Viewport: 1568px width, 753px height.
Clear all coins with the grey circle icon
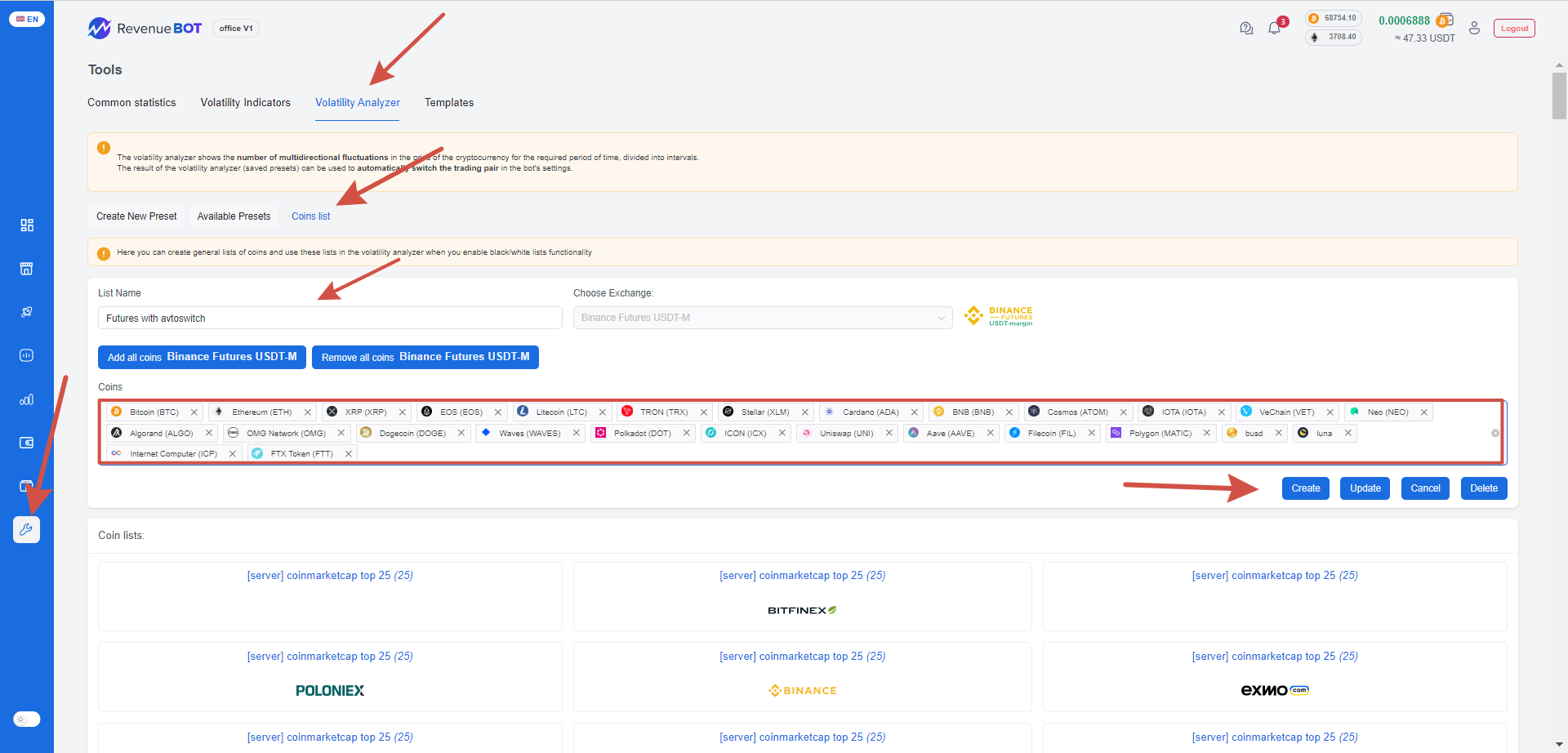(1495, 434)
